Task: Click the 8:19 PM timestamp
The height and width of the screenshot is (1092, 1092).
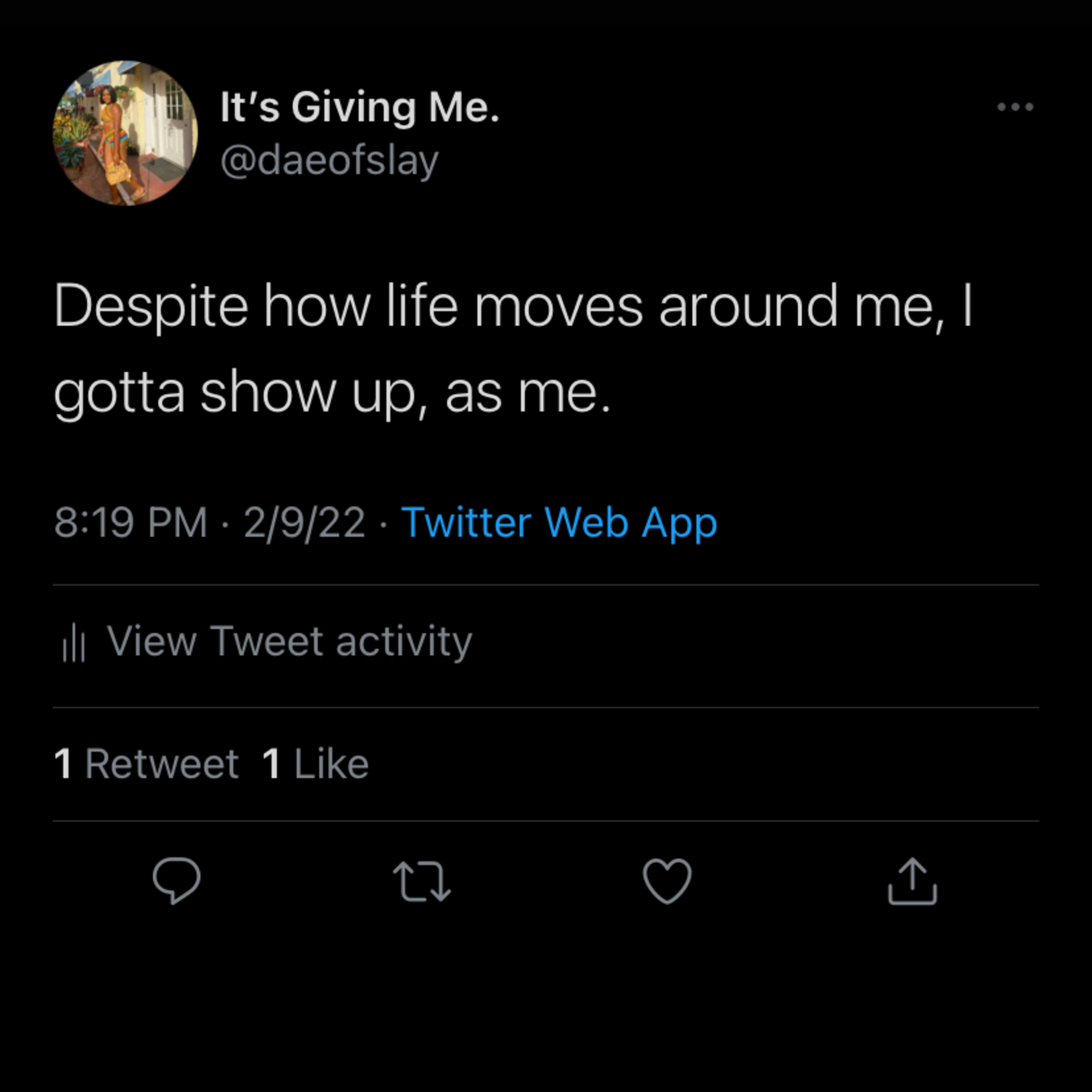Action: point(131,523)
